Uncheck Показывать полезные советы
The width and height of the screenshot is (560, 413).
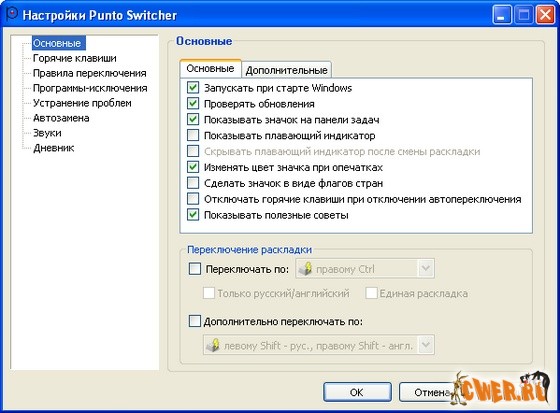coord(193,215)
